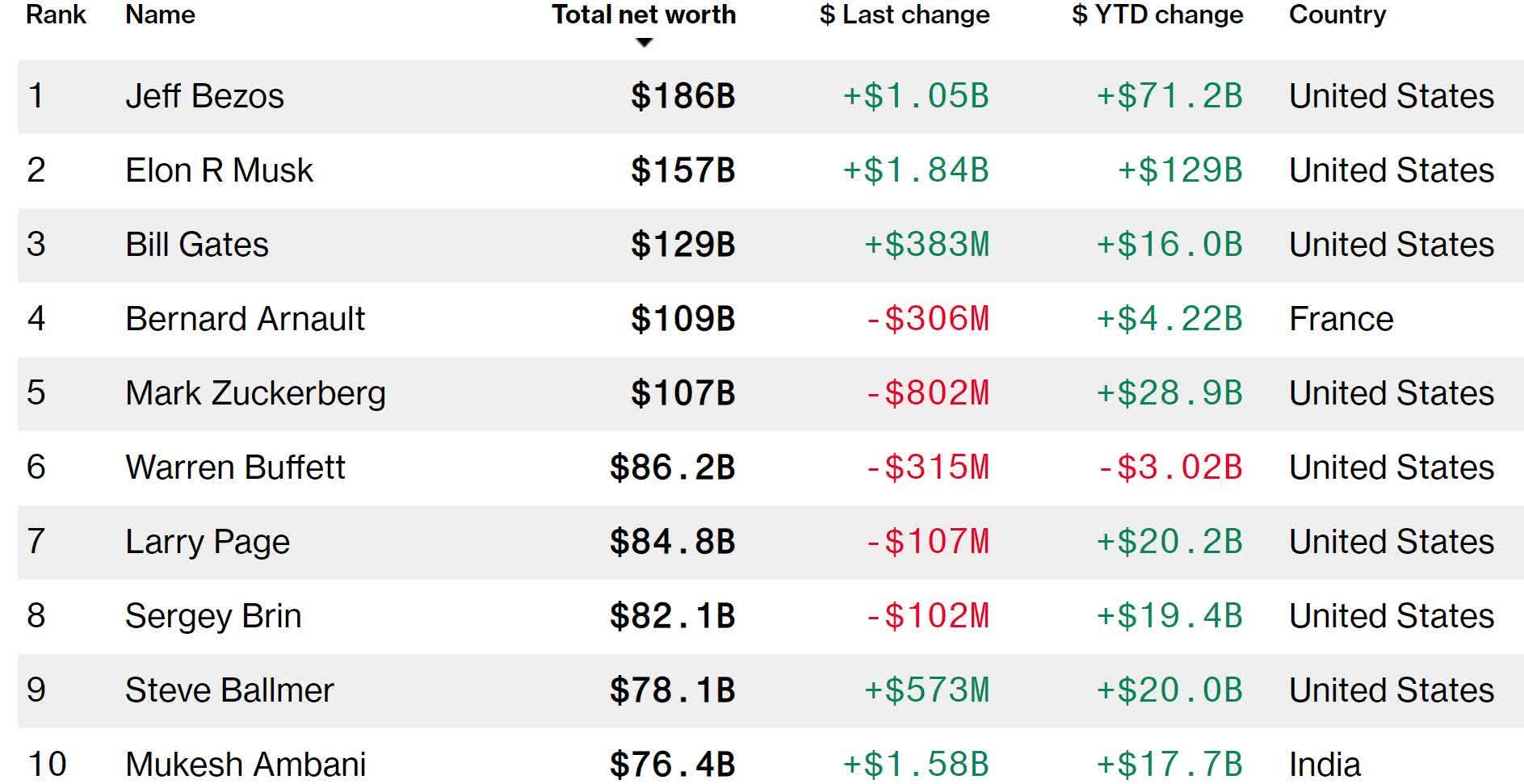Click Warren Buffett's -$3.02B YTD change

[1169, 467]
